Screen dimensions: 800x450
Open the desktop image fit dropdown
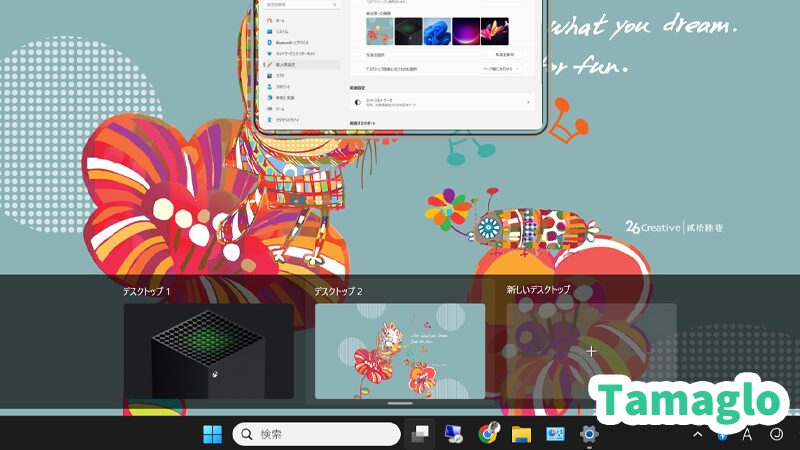pos(501,68)
